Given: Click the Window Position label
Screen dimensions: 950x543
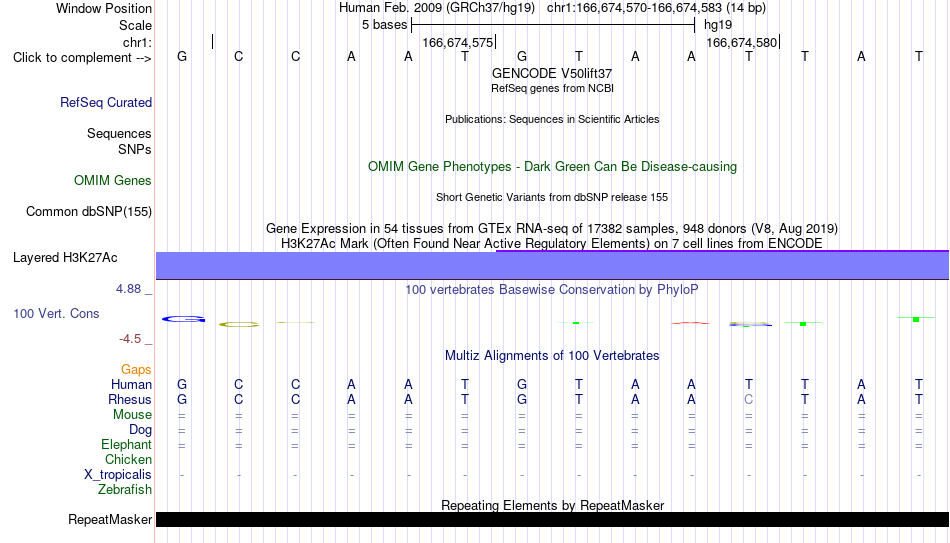Looking at the screenshot, I should 104,8.
